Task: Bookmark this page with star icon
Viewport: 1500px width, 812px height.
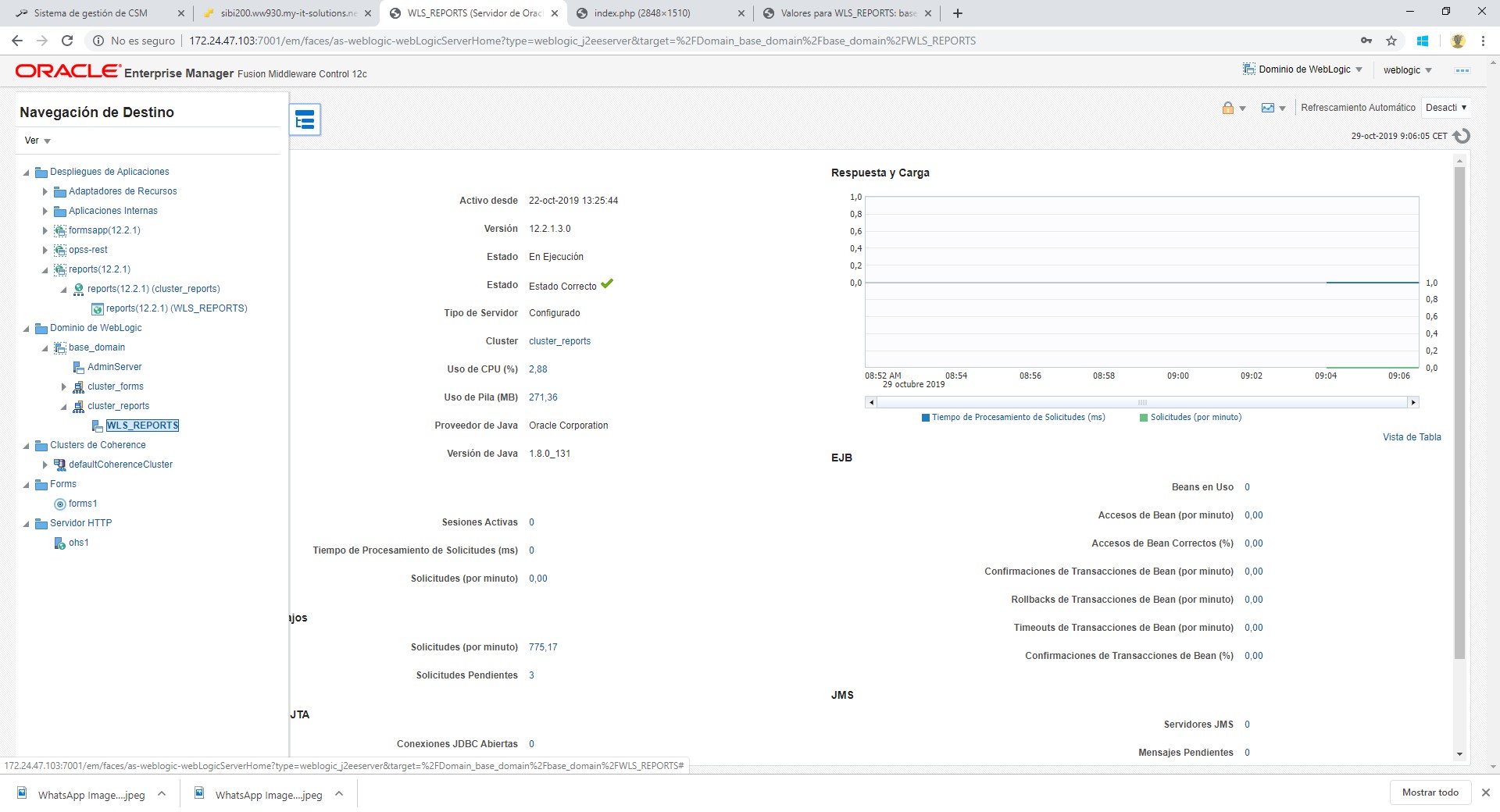Action: [x=1391, y=41]
